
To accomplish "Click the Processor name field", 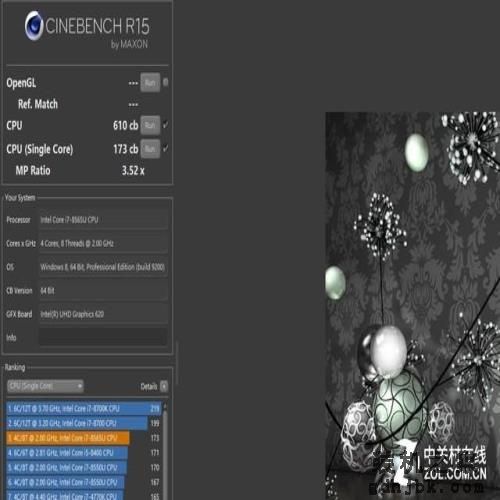I will (103, 220).
